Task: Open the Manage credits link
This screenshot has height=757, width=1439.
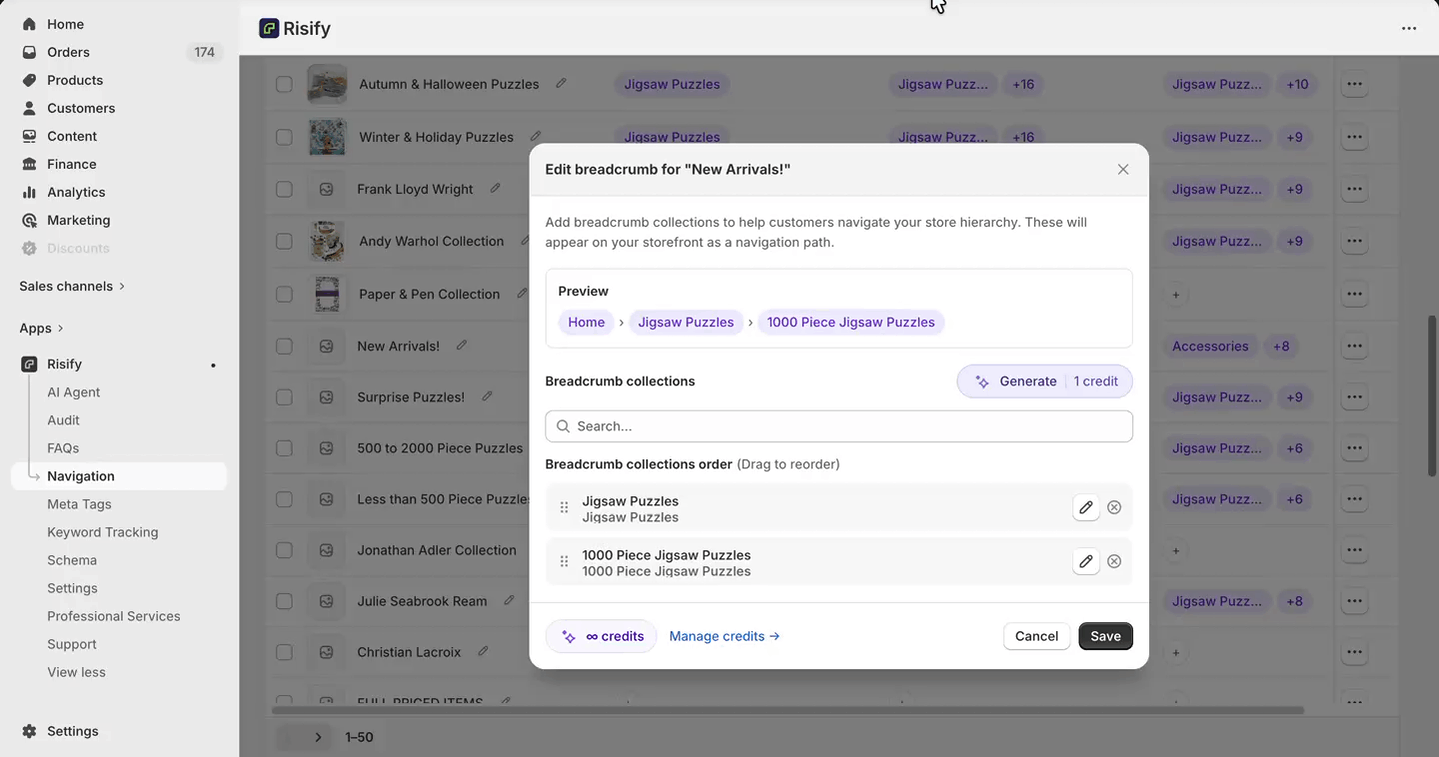Action: click(724, 636)
